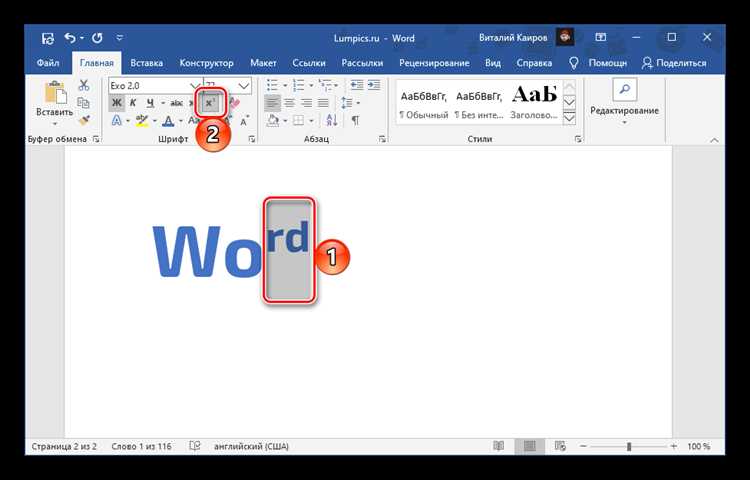Open the bullets style dropdown arrow

(285, 86)
